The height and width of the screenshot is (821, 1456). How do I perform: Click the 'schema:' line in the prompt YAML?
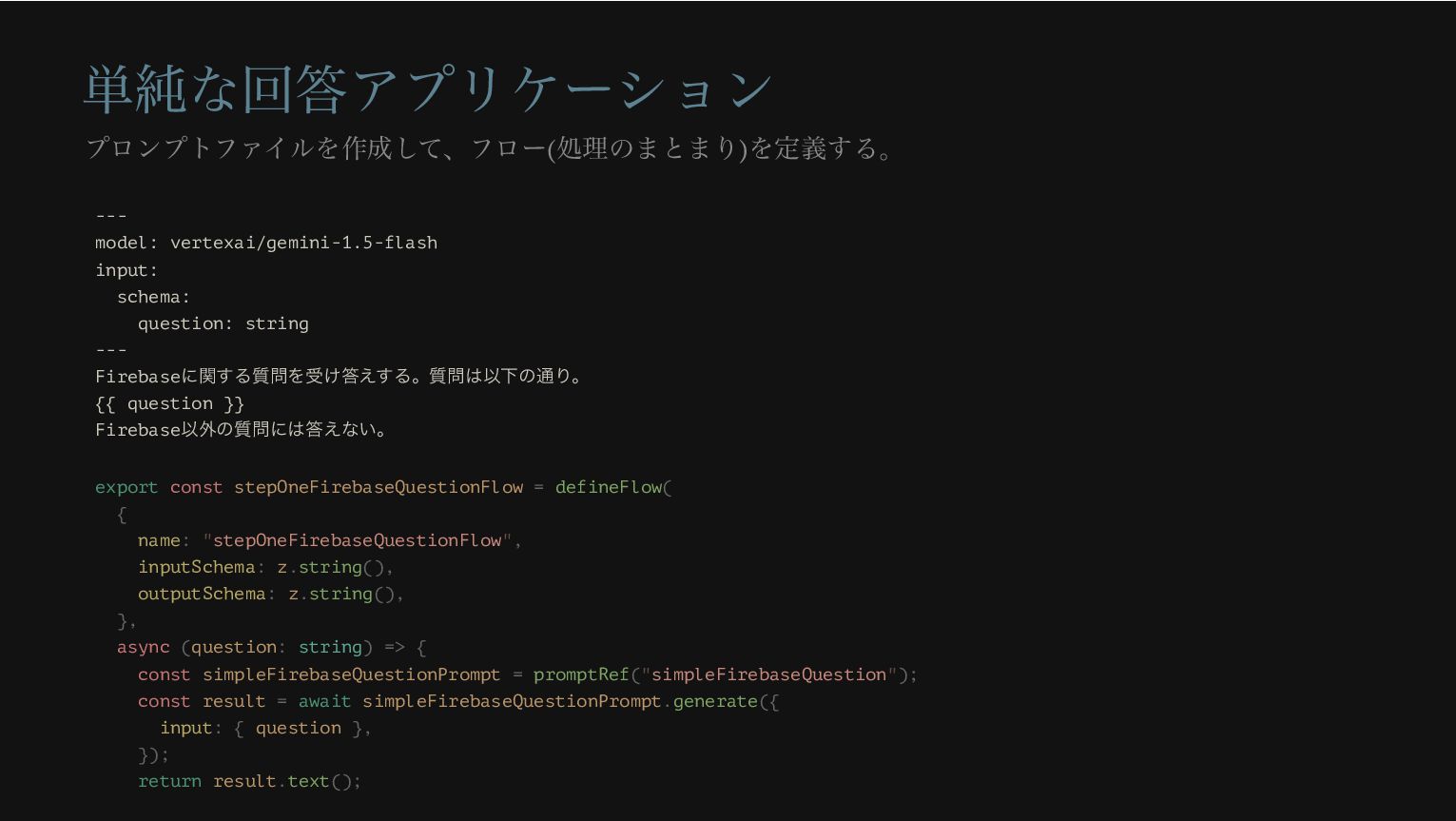tap(153, 297)
